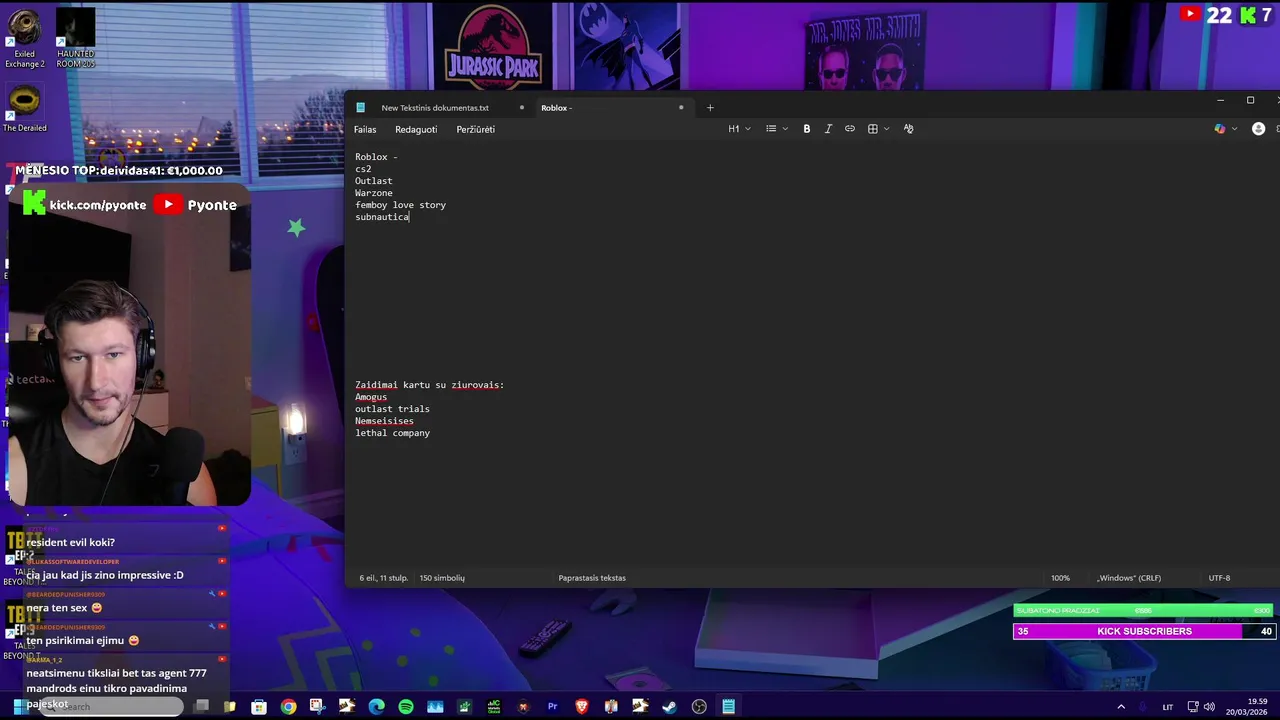The height and width of the screenshot is (720, 1280).
Task: Click the line and column indicator
Action: tap(384, 578)
